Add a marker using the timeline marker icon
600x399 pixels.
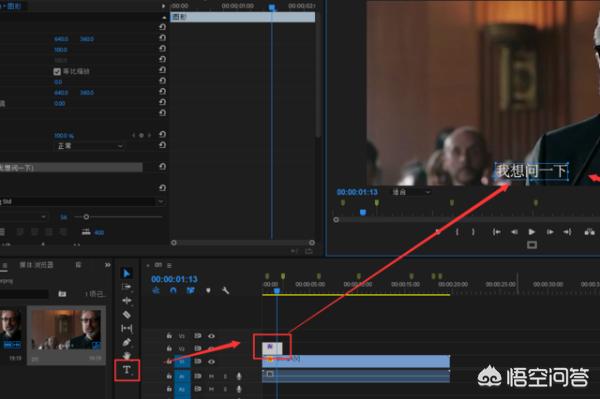click(x=208, y=290)
